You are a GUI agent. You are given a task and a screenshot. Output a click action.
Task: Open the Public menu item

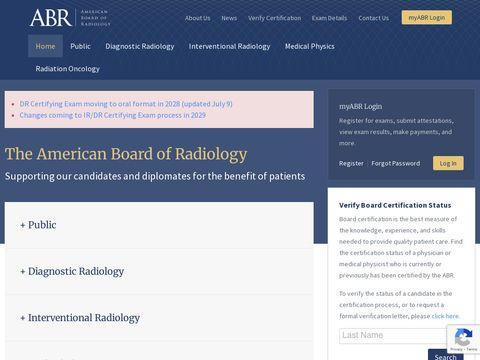coord(80,46)
